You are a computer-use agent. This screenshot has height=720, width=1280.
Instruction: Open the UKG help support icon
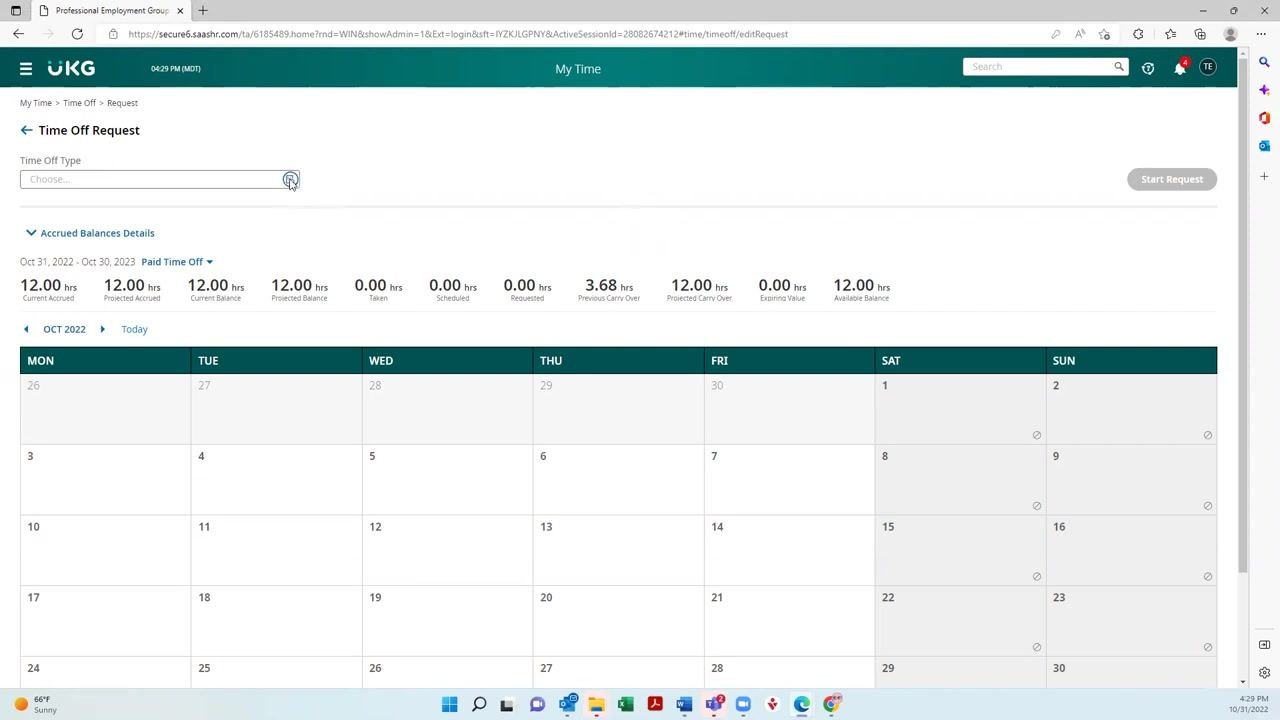[x=1148, y=68]
